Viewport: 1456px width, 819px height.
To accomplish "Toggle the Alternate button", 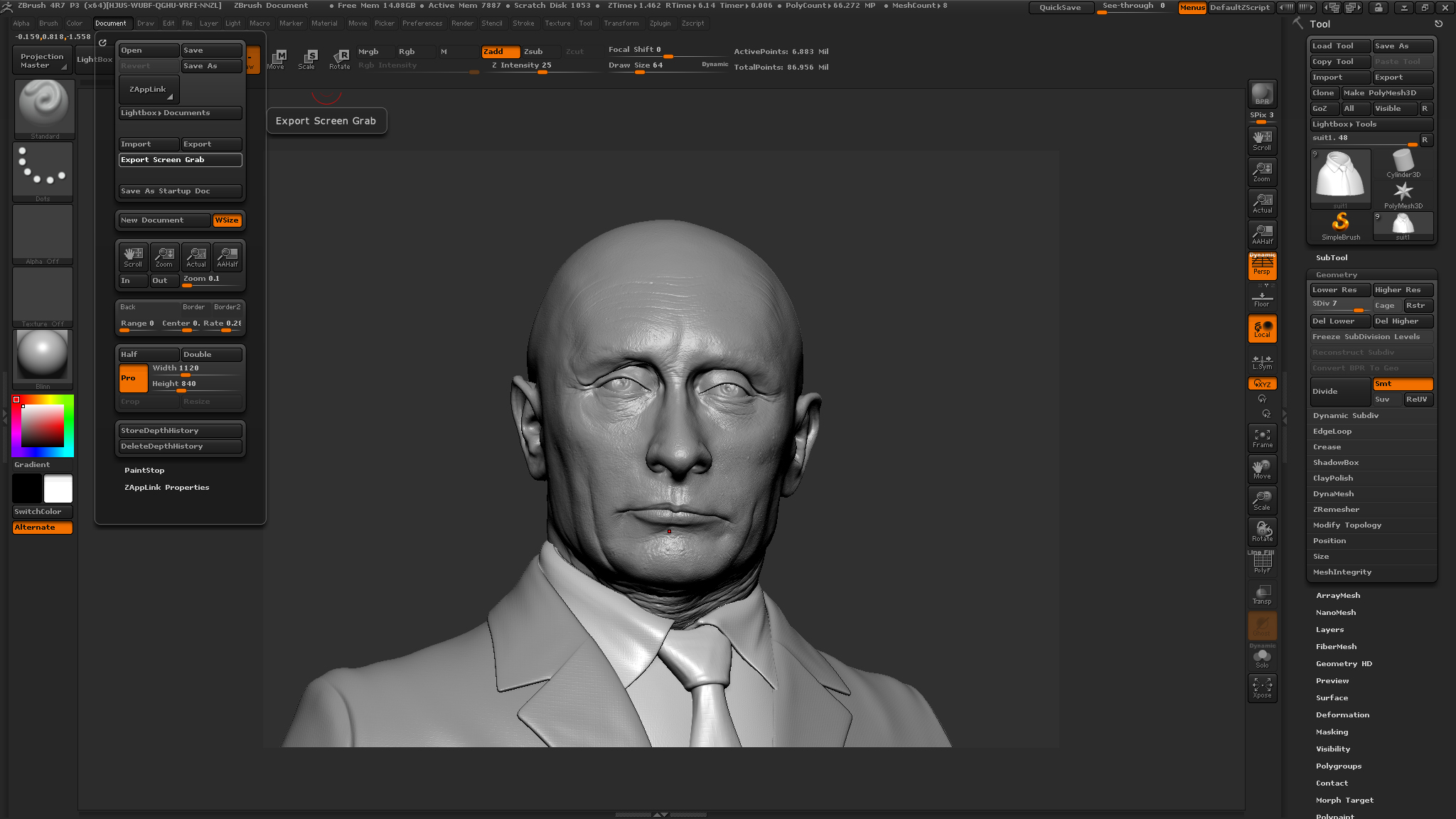I will point(43,528).
